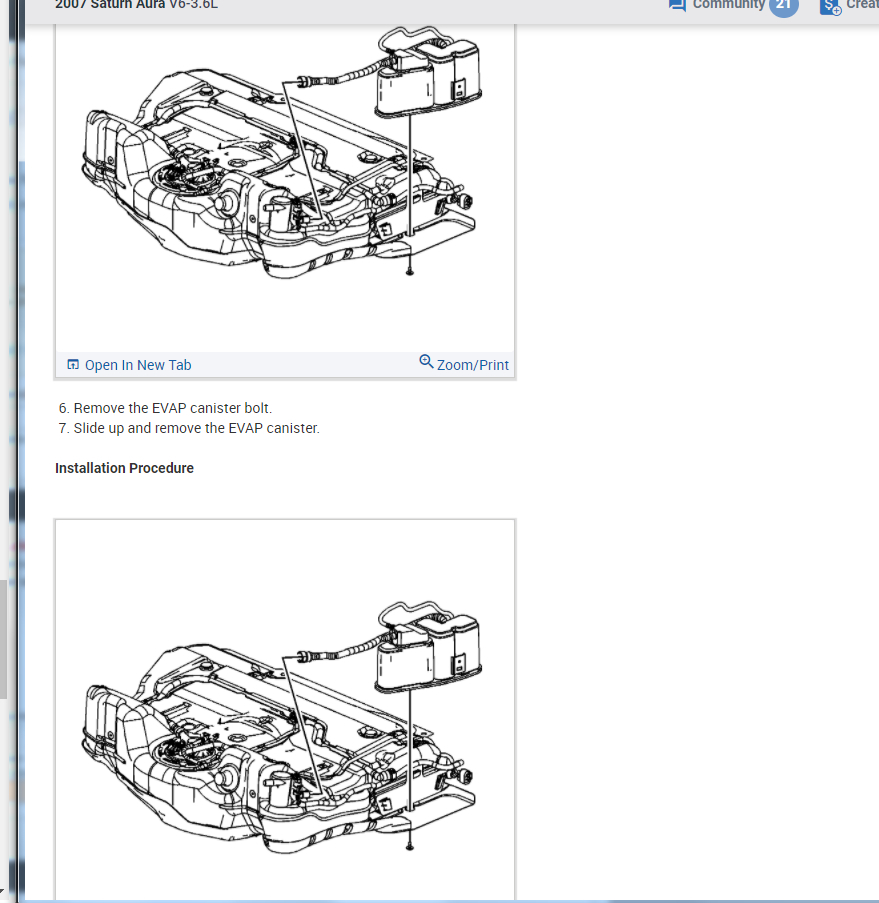Select the text 'Remove the EVAP canister bolt.'
Screen dimensions: 879x903
[x=172, y=408]
